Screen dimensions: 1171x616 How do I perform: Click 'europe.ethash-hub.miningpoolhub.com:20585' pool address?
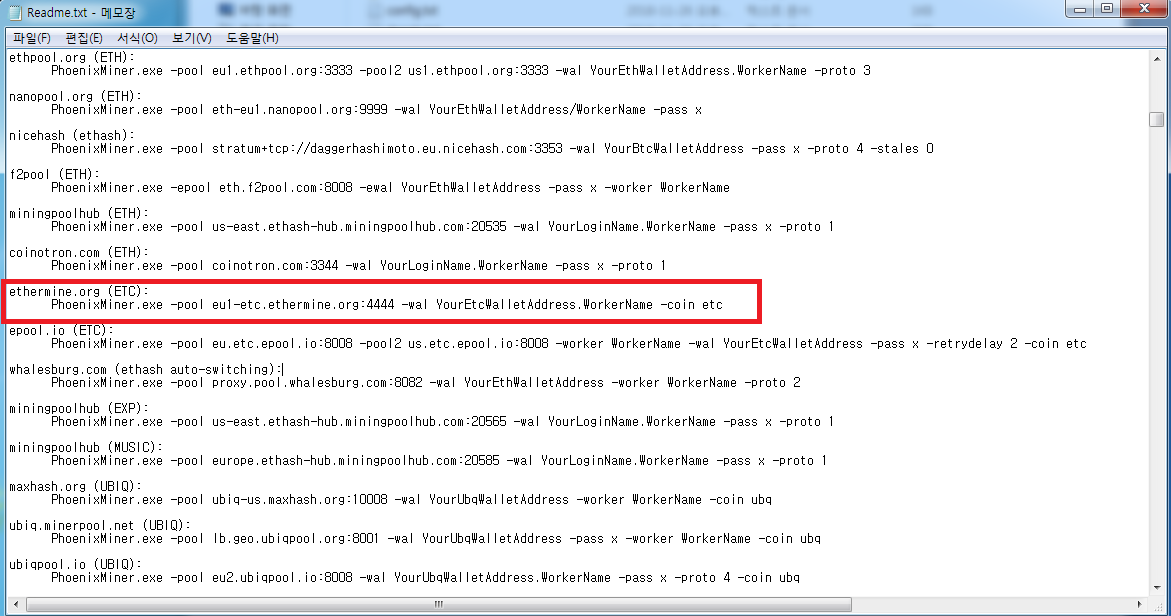click(355, 461)
